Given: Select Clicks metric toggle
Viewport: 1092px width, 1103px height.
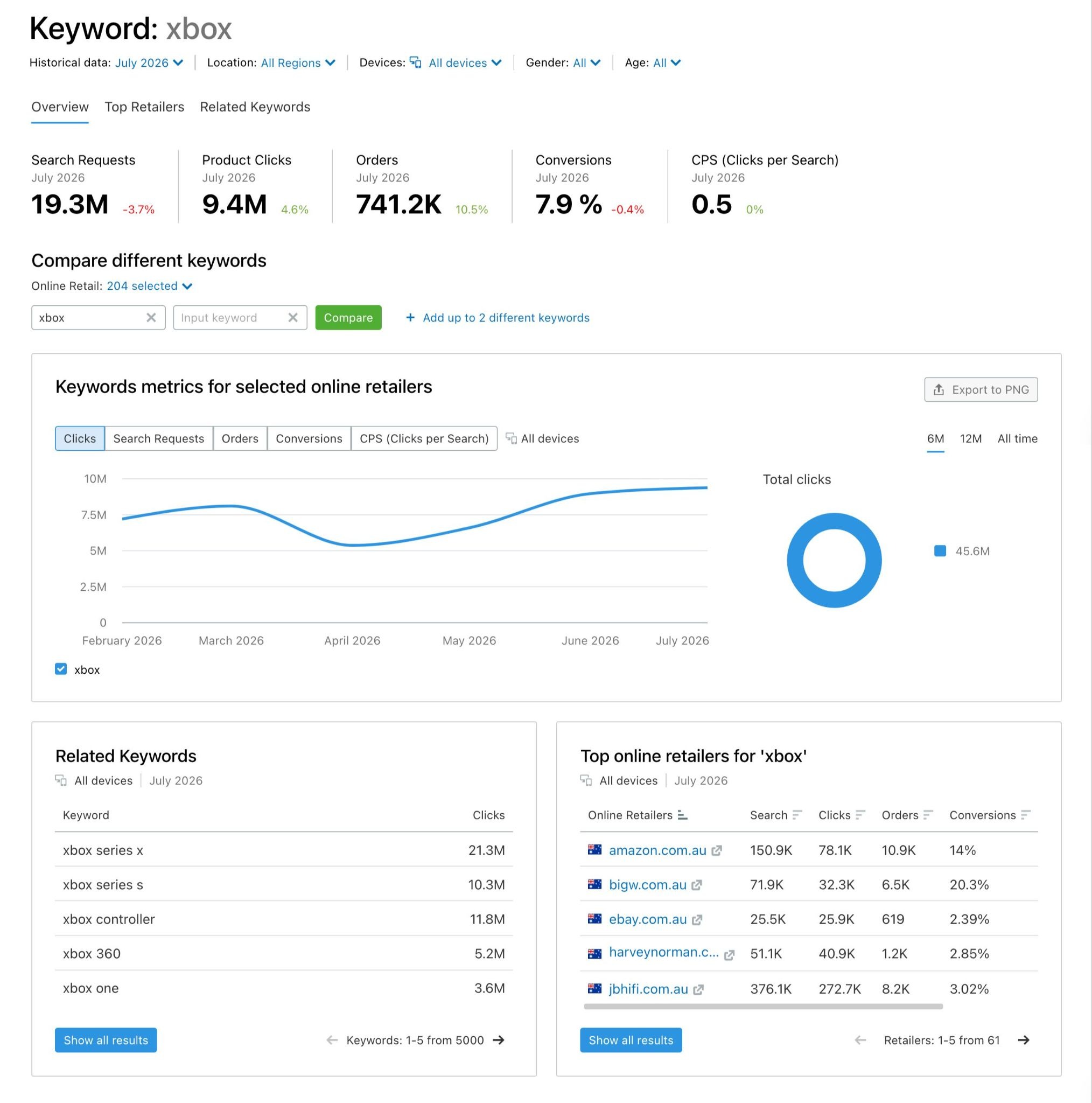Looking at the screenshot, I should (x=80, y=438).
